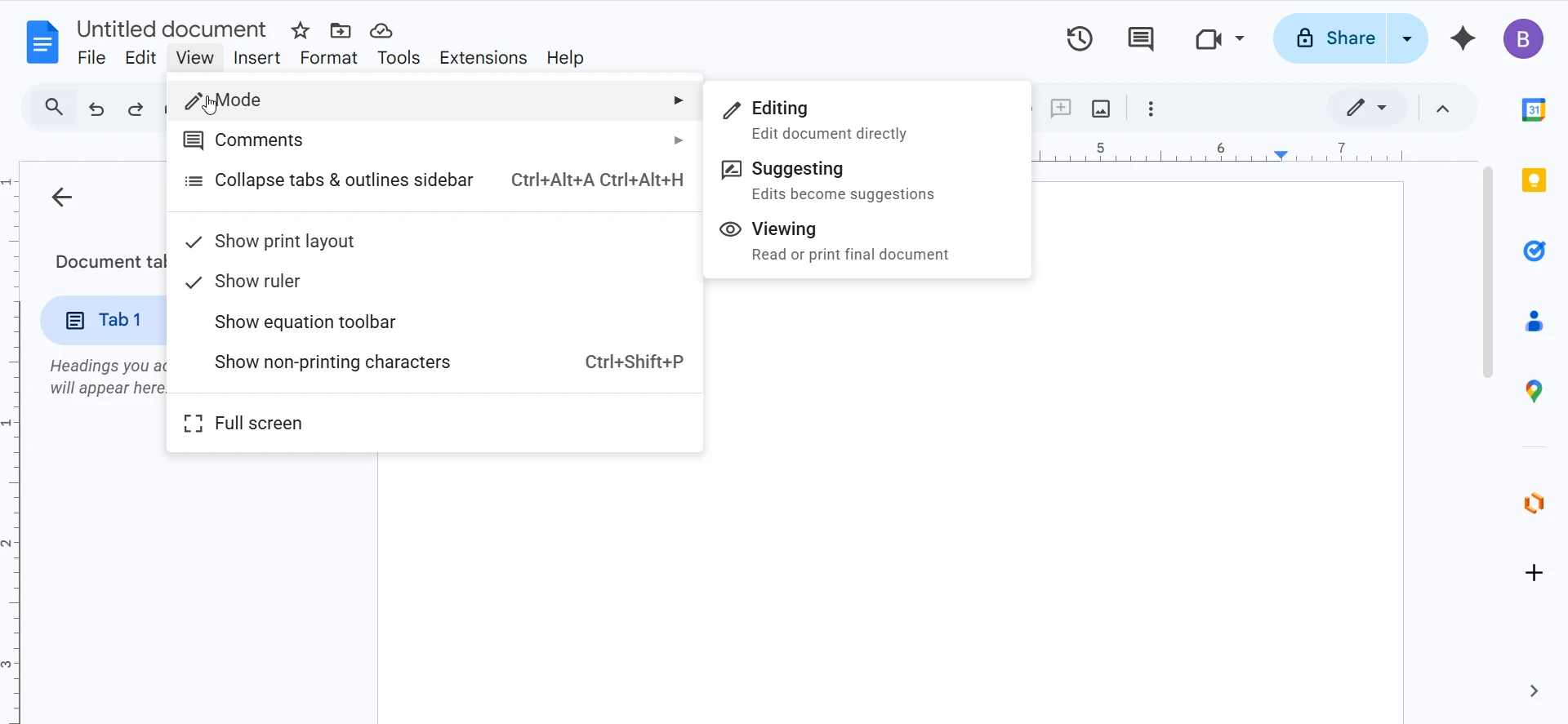Open Google Keep side panel icon
Screen dimensions: 1568x724
pos(1534,180)
